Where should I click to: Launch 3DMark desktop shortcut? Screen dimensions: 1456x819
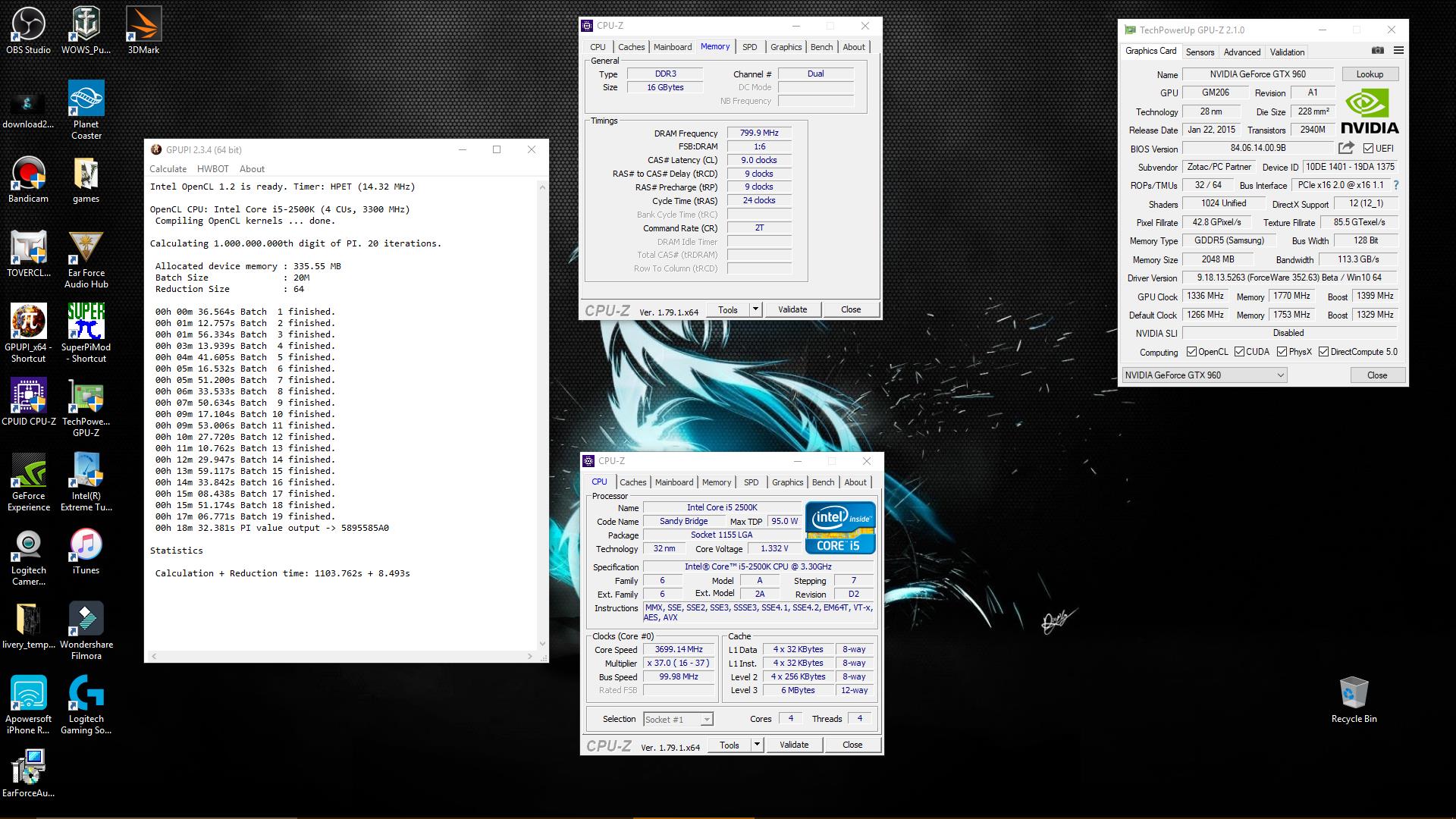tap(143, 30)
